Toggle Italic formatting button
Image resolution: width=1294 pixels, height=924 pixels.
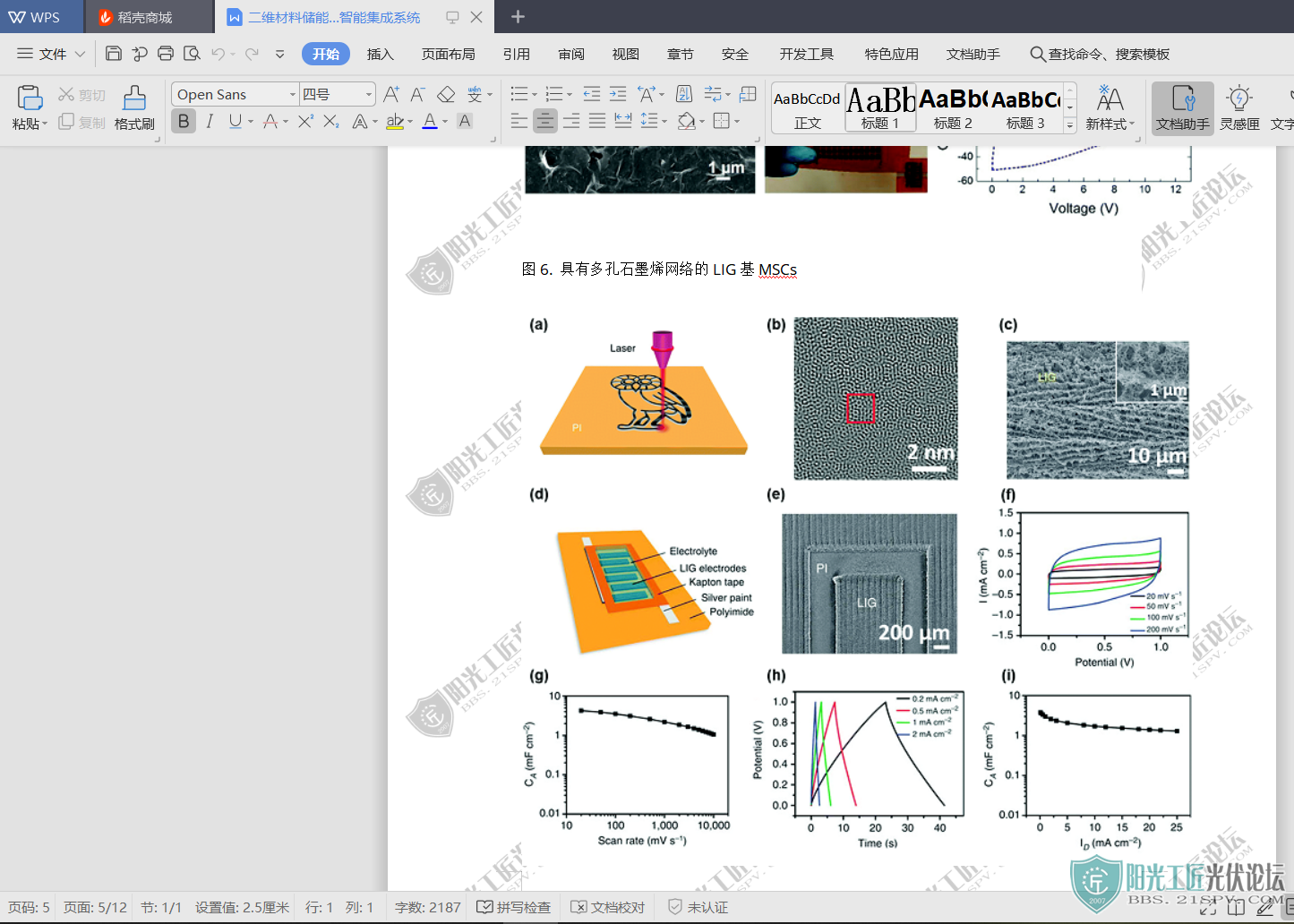(210, 121)
